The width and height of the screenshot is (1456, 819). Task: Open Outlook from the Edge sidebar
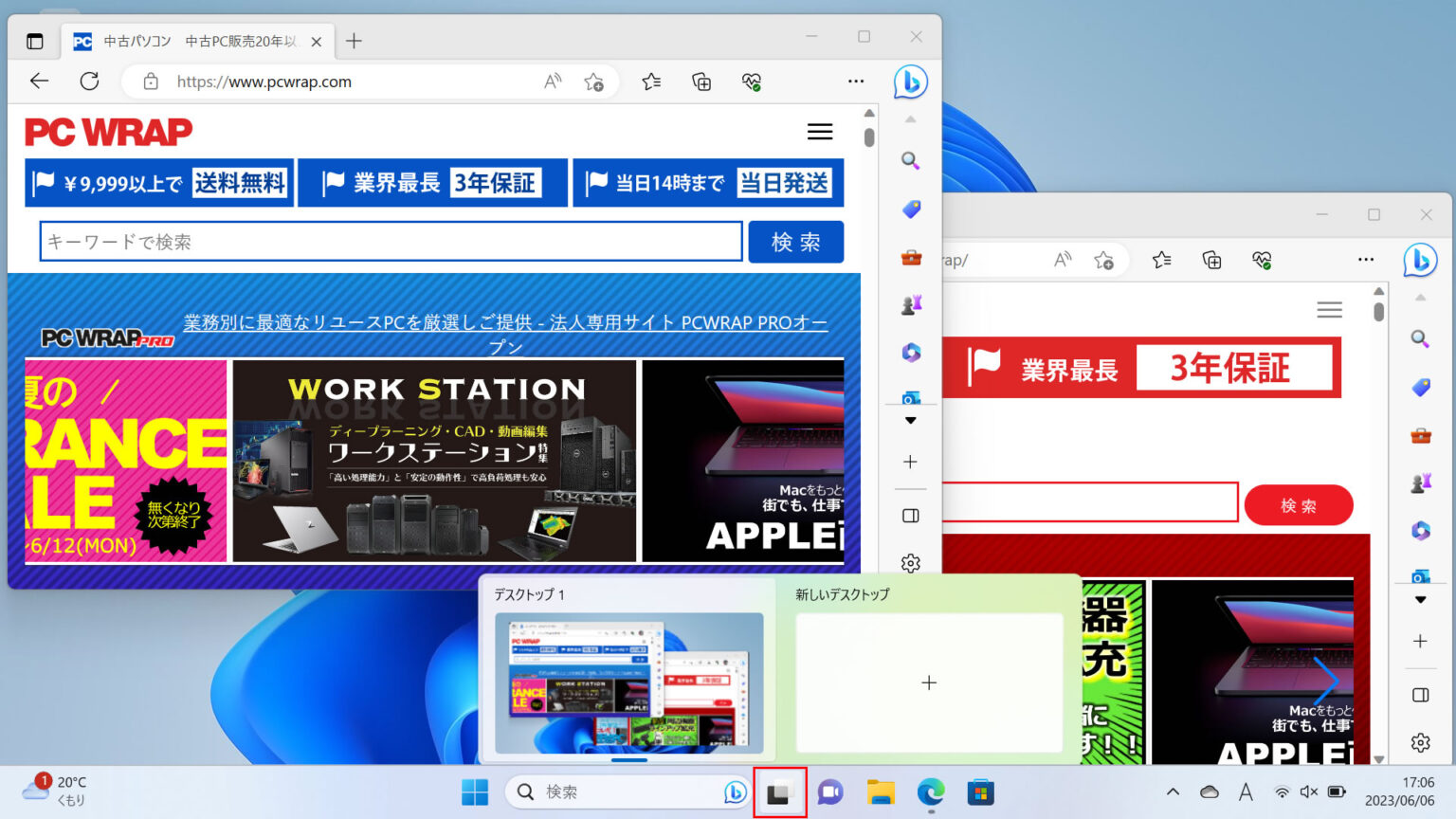pos(911,397)
